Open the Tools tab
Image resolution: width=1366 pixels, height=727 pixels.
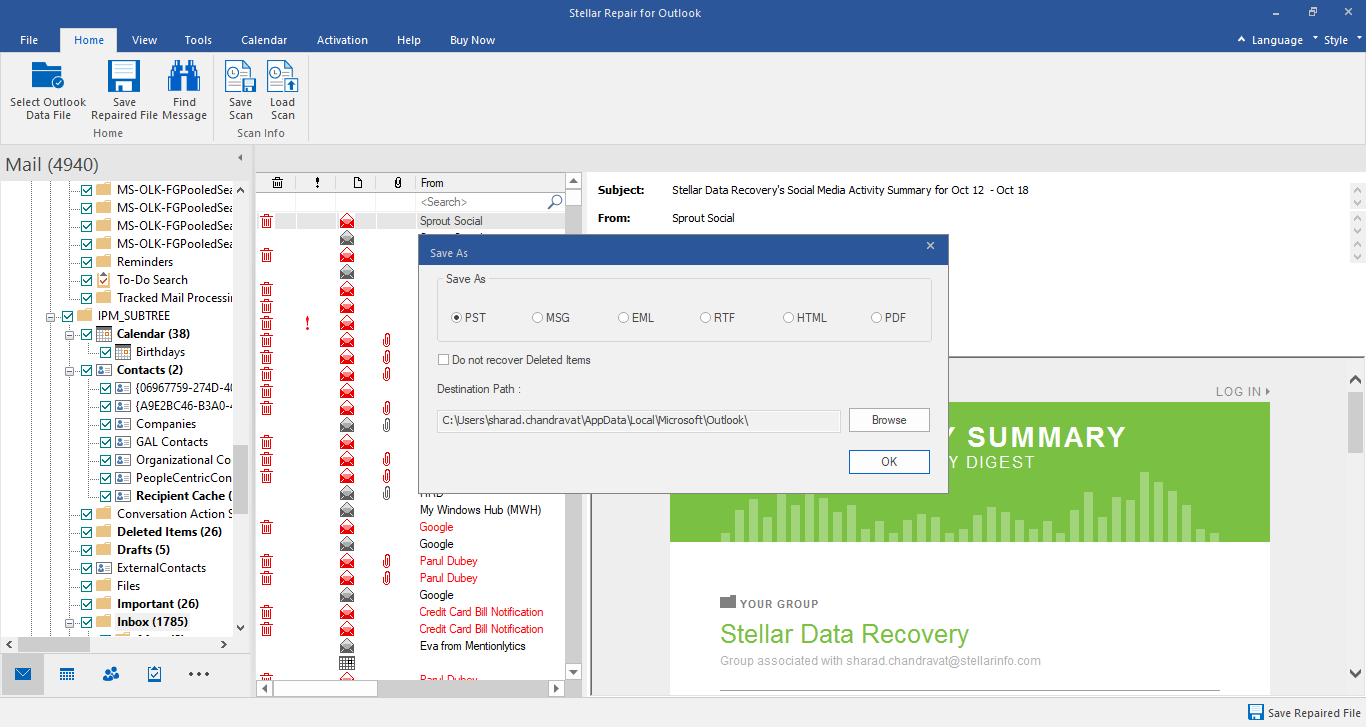[x=198, y=40]
